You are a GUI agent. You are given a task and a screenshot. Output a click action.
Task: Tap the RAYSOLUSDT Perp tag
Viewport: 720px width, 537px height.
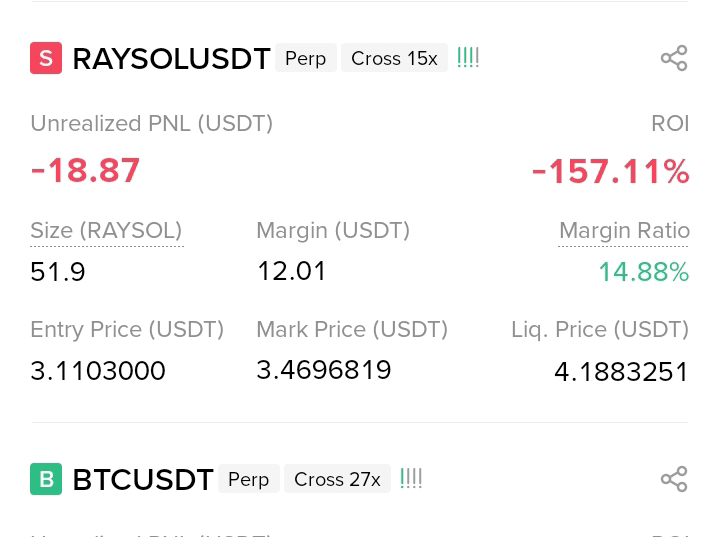(x=306, y=58)
